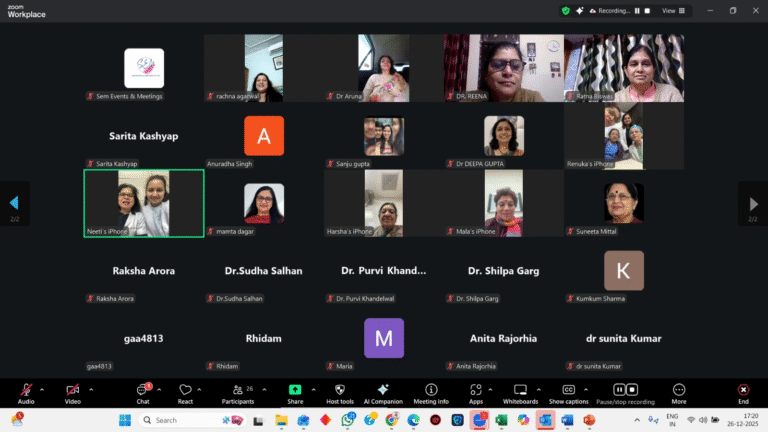Open the React emoji menu
Viewport: 768px width, 432px height.
click(x=185, y=390)
